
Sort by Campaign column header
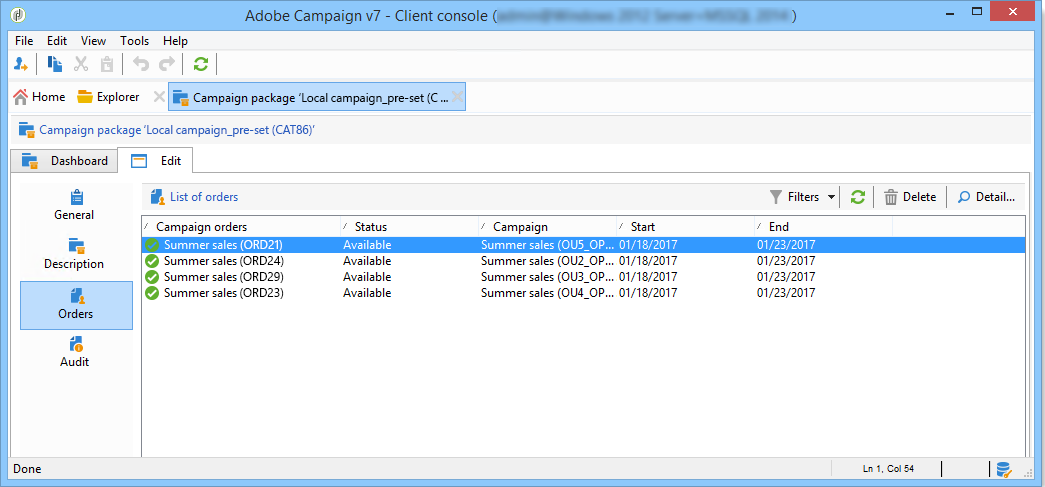point(548,227)
